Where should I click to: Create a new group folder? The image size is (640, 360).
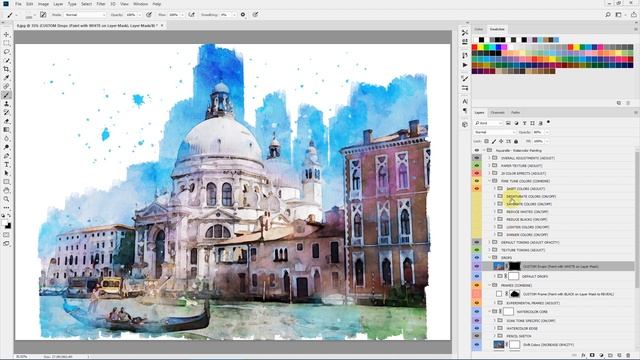point(610,356)
